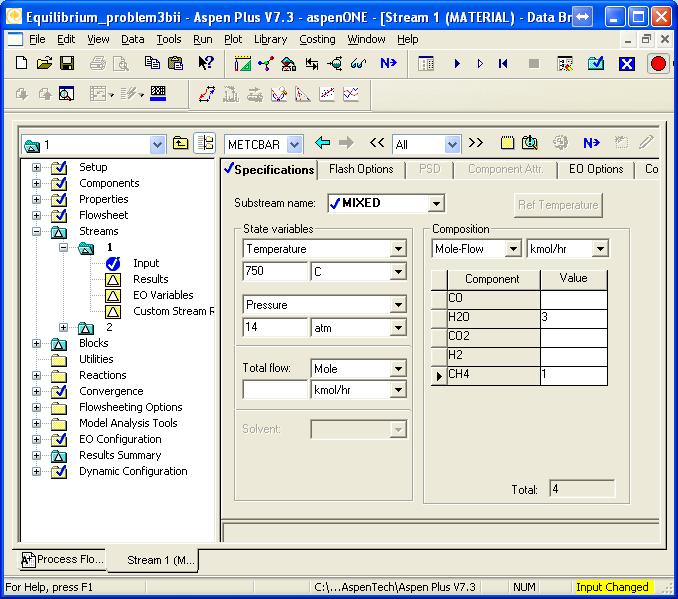
Task: Save the simulation with the floppy disk icon
Action: click(67, 63)
